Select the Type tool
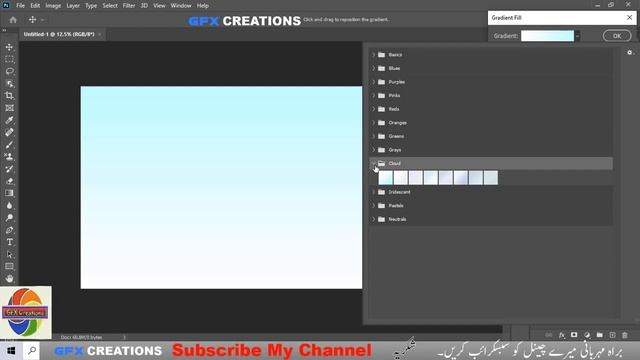This screenshot has width=640, height=360. pos(9,242)
